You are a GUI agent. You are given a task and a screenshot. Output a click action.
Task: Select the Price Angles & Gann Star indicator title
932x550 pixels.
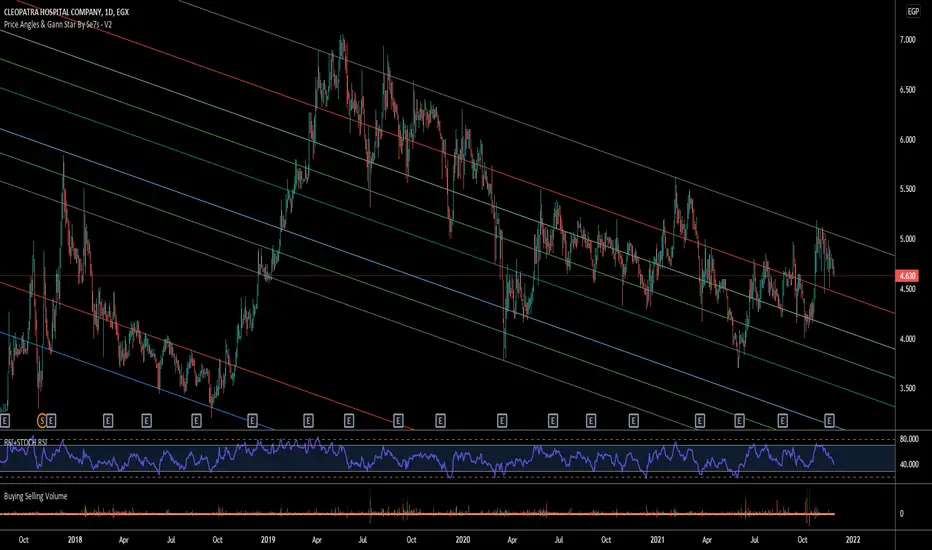click(x=58, y=24)
